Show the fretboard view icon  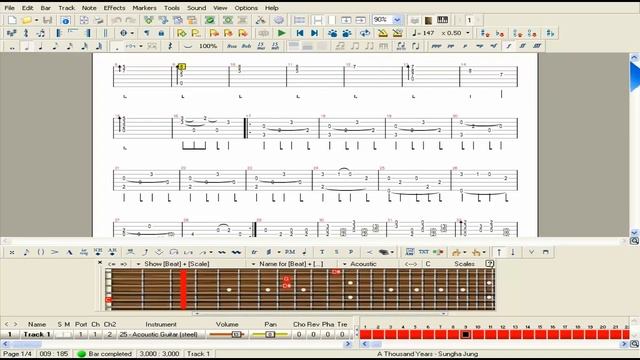pyautogui.click(x=428, y=20)
